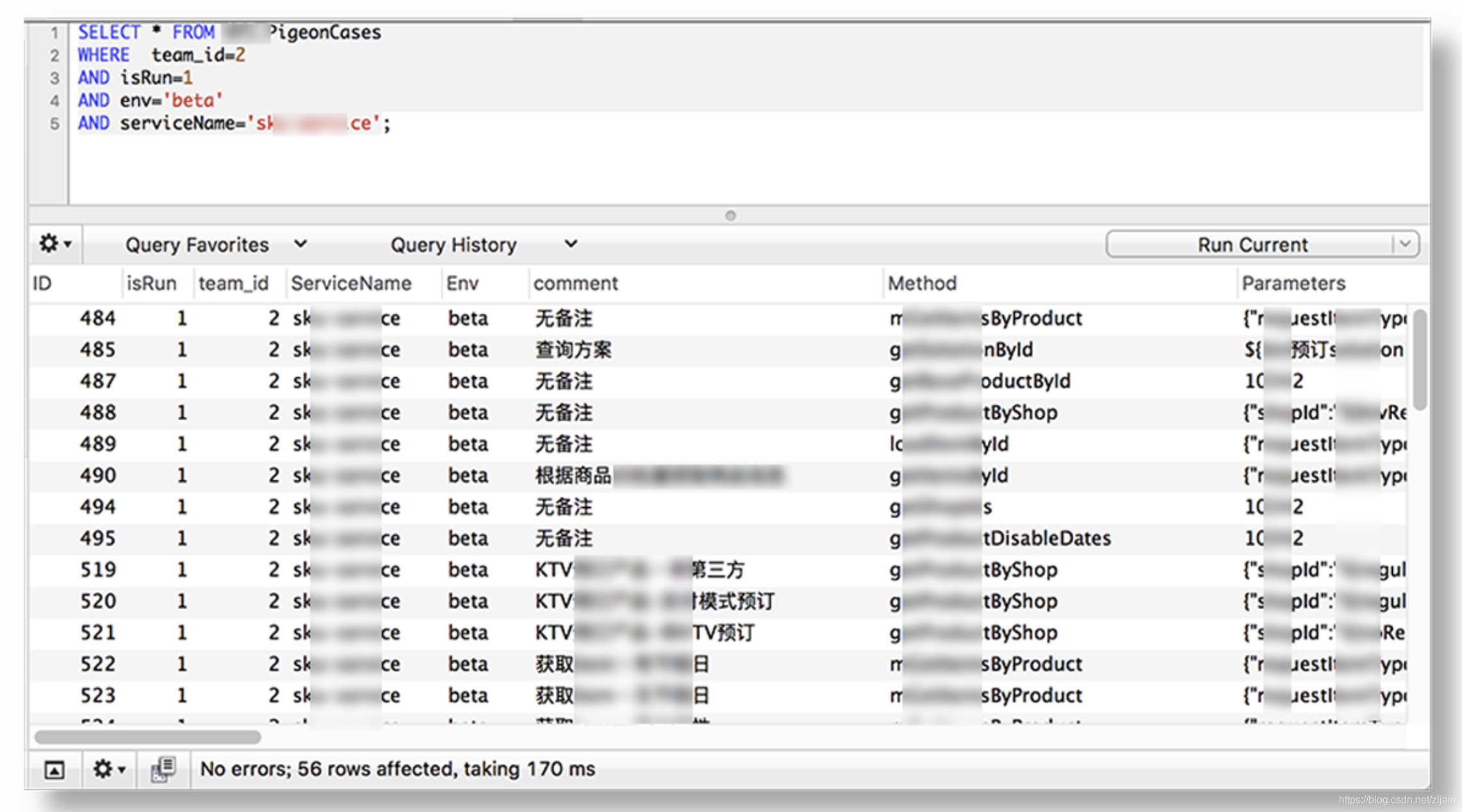This screenshot has width=1462, height=812.
Task: Sort by the isRun column header
Action: [x=158, y=283]
